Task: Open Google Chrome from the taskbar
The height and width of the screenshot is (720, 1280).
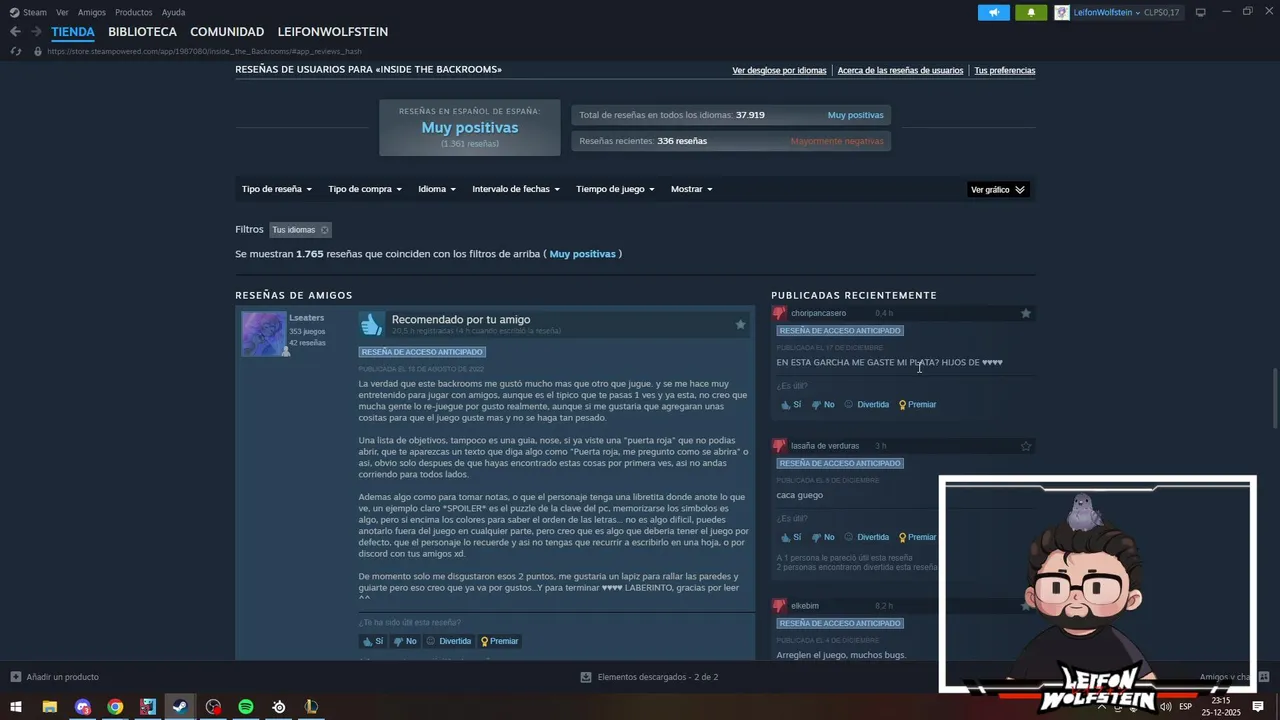Action: point(115,706)
